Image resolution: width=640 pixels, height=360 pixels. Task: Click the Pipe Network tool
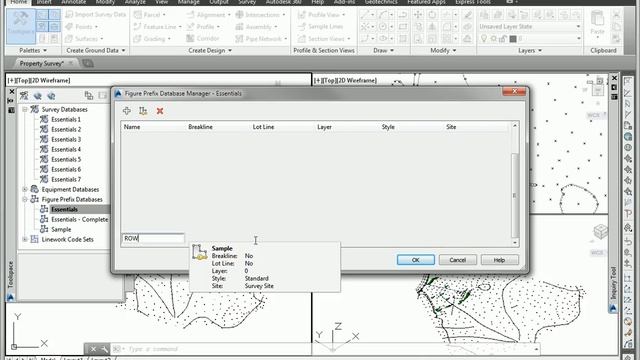(261, 39)
